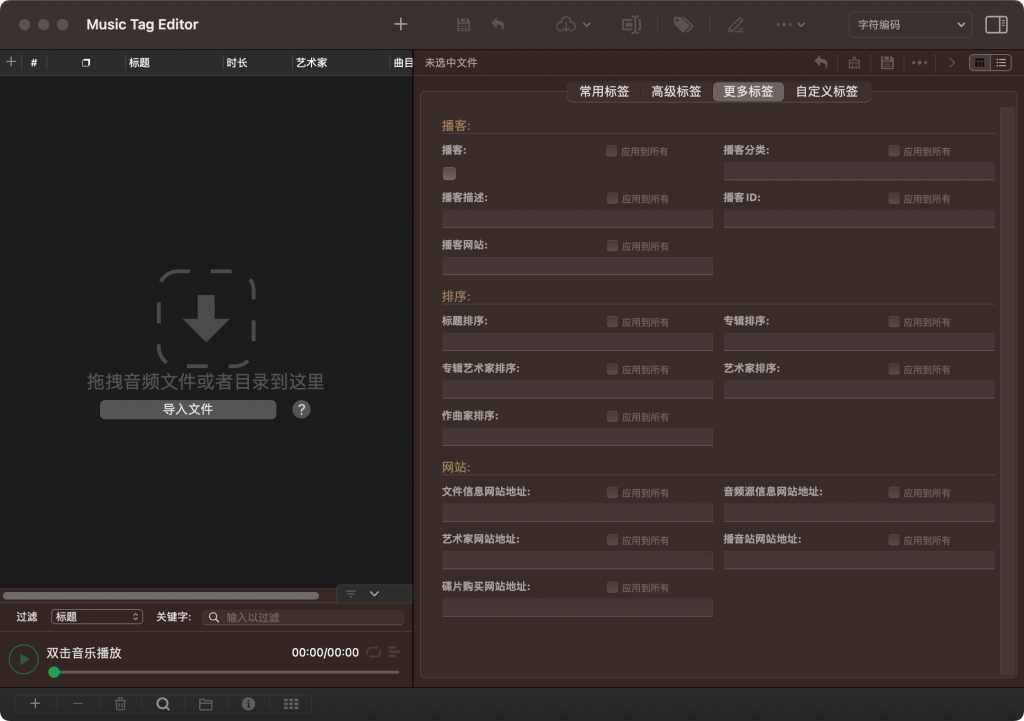Open the info icon in the bottom bar
The width and height of the screenshot is (1024, 721).
click(248, 703)
